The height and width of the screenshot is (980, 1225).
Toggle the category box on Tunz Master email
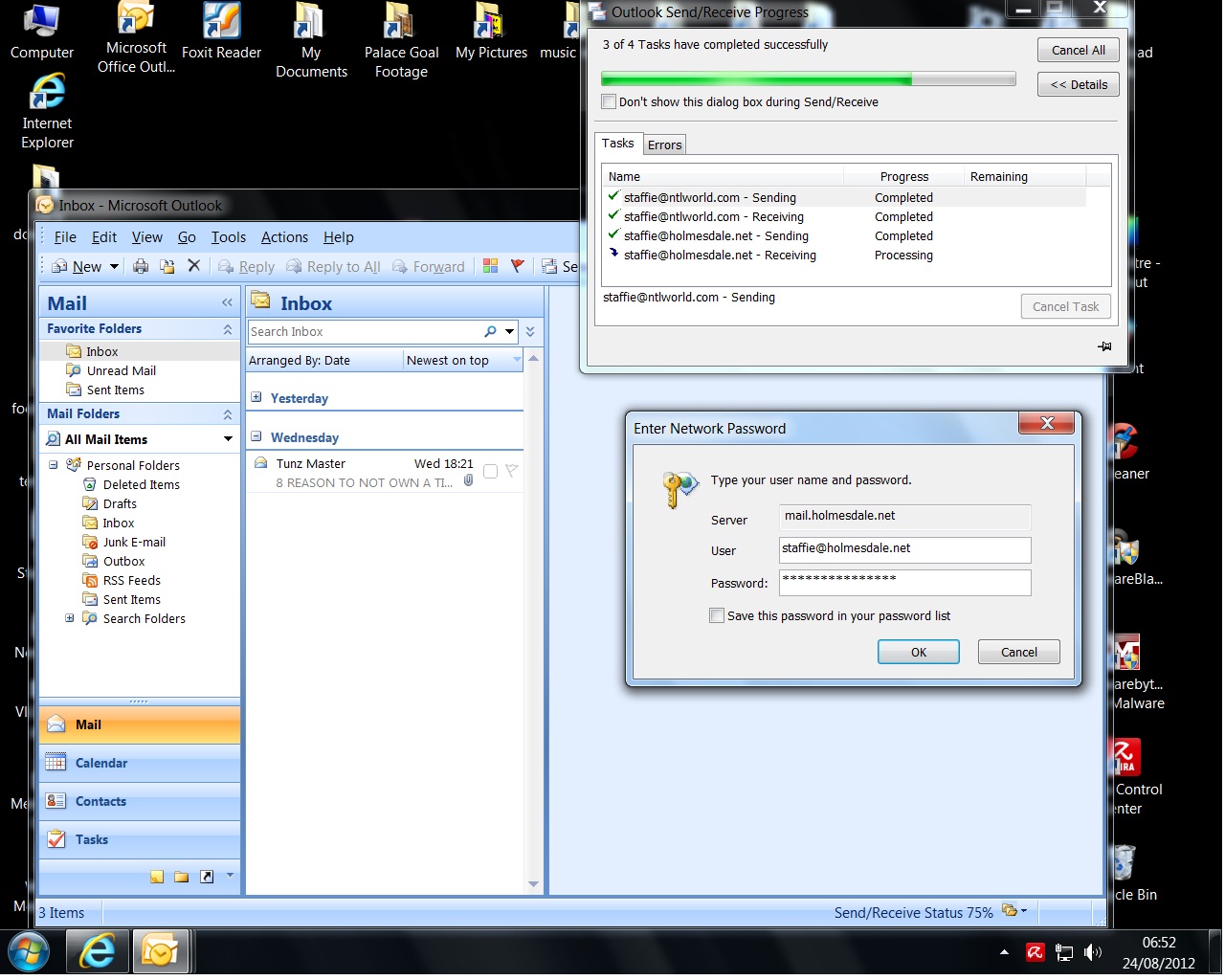(x=490, y=471)
